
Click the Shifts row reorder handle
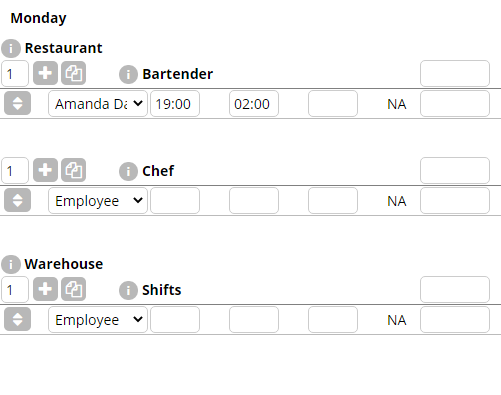pyautogui.click(x=17, y=319)
